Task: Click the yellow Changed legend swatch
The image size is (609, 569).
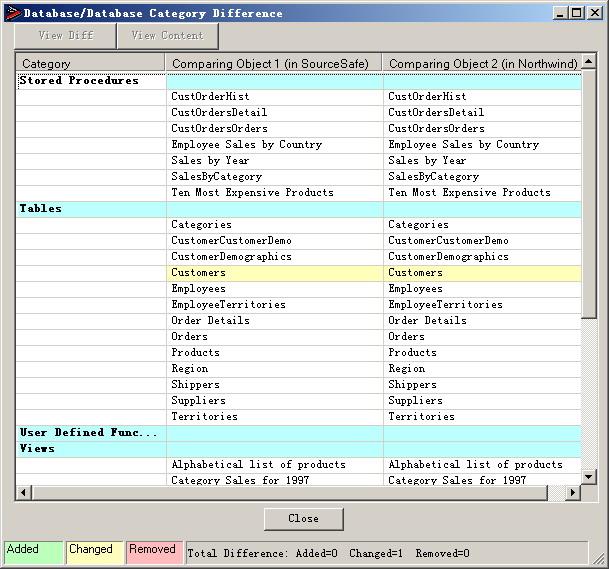Action: point(95,552)
